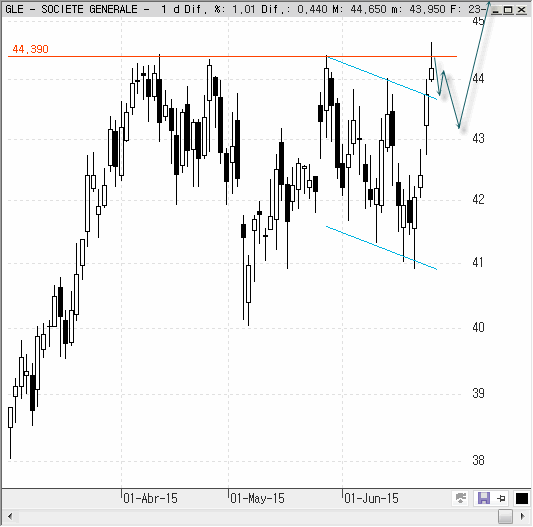Click the horizontal scrollbar left arrow

point(10,516)
